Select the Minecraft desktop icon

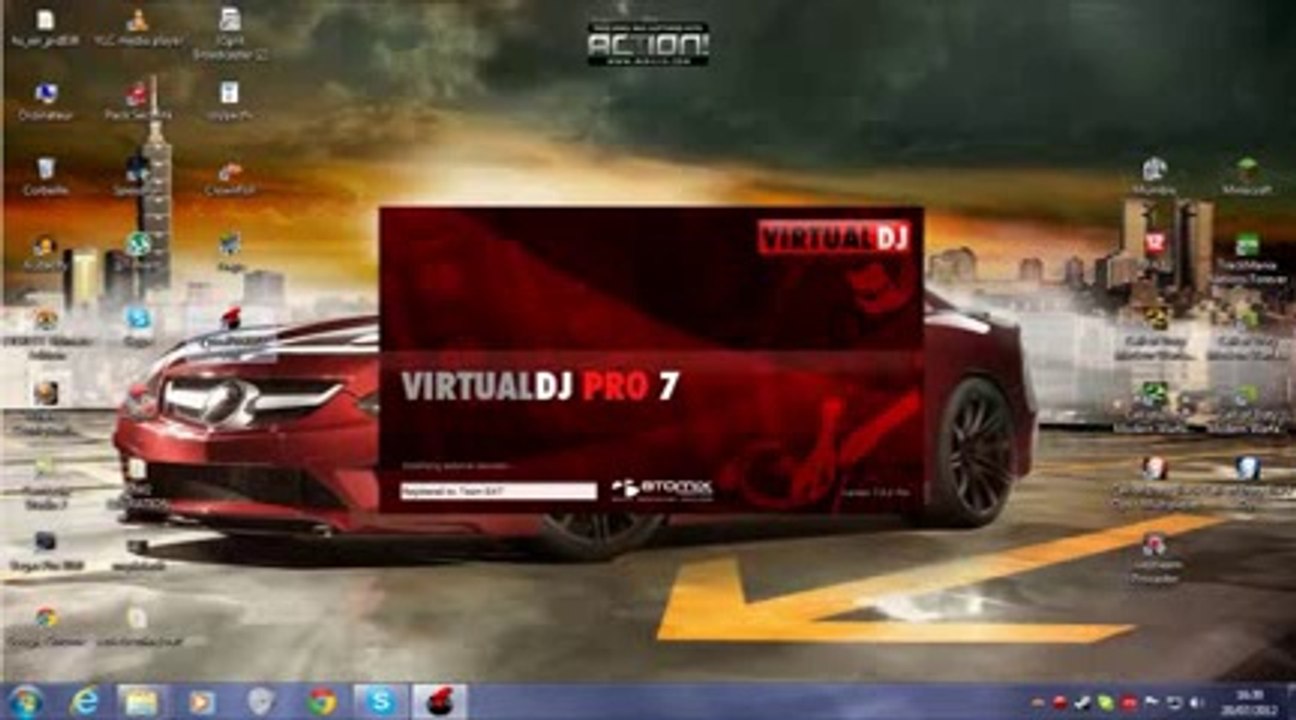coord(1247,176)
